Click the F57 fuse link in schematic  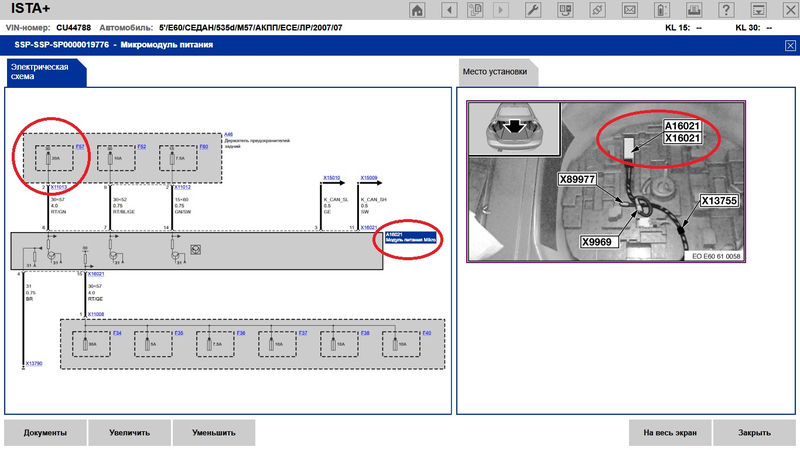click(x=80, y=147)
